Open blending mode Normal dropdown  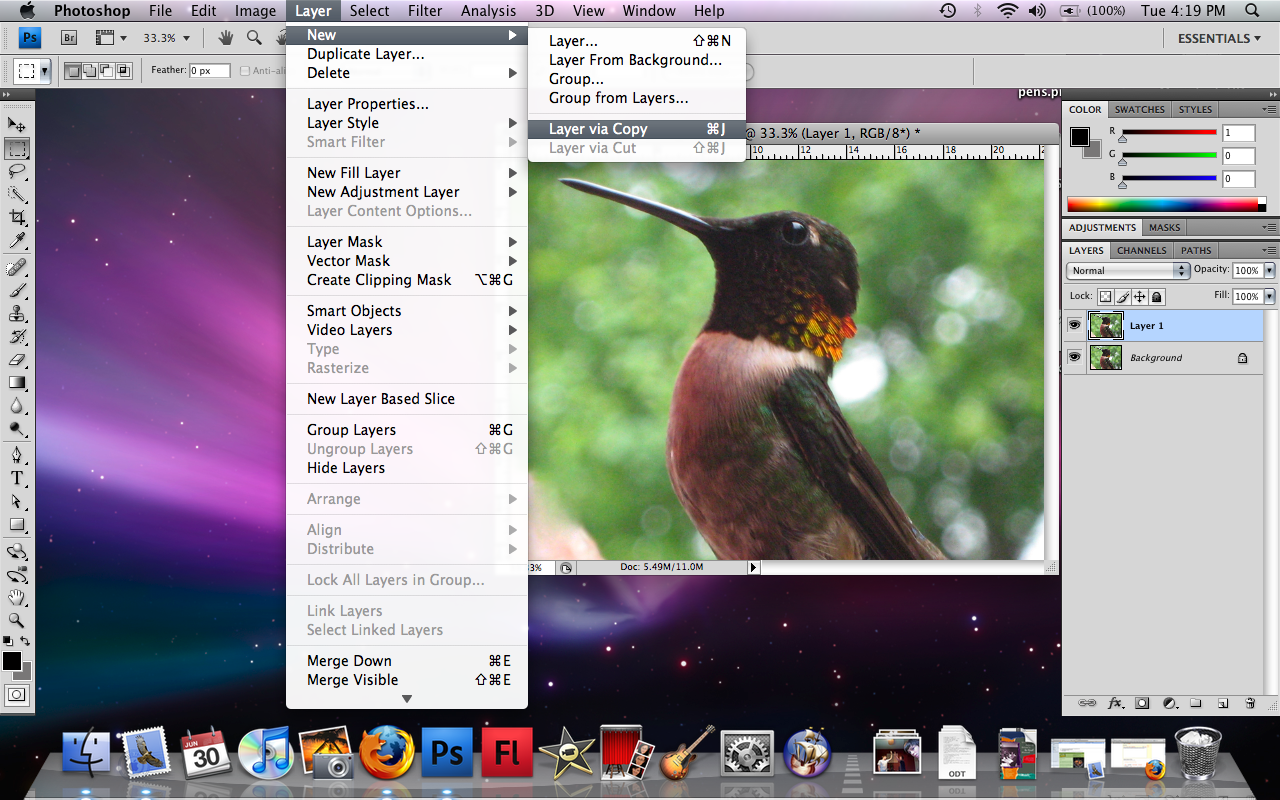pos(1128,271)
